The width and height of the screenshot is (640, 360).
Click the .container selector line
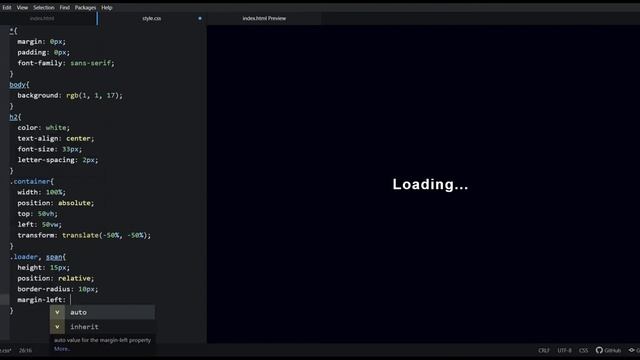pyautogui.click(x=32, y=181)
